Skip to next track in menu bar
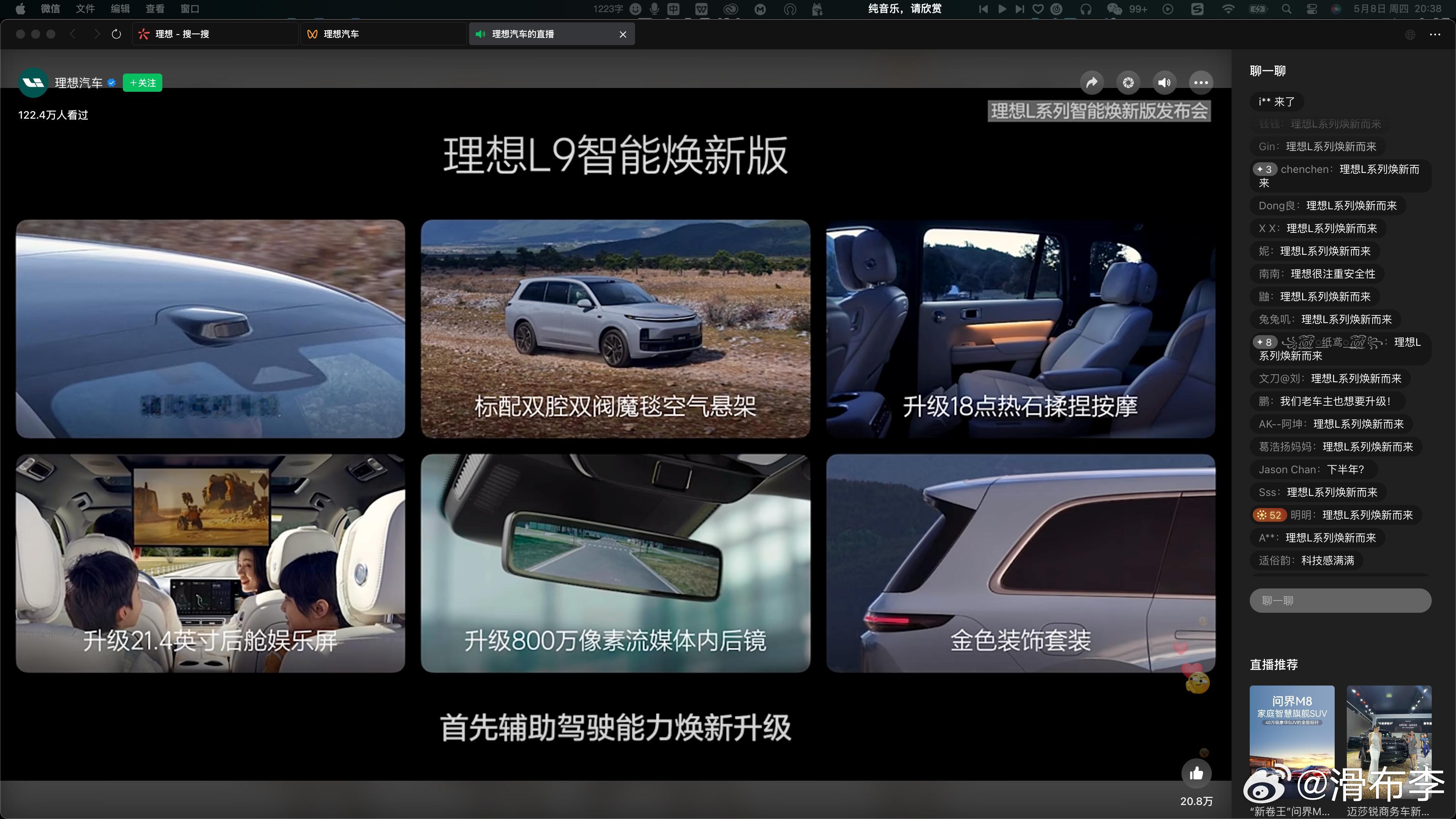1456x819 pixels. click(x=1020, y=8)
